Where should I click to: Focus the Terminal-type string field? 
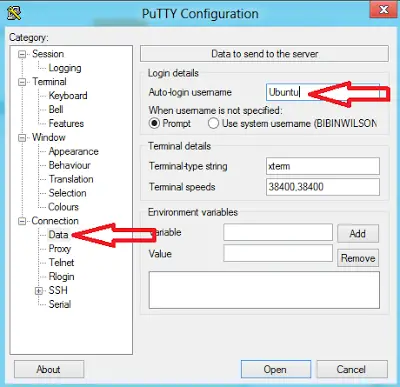323,166
